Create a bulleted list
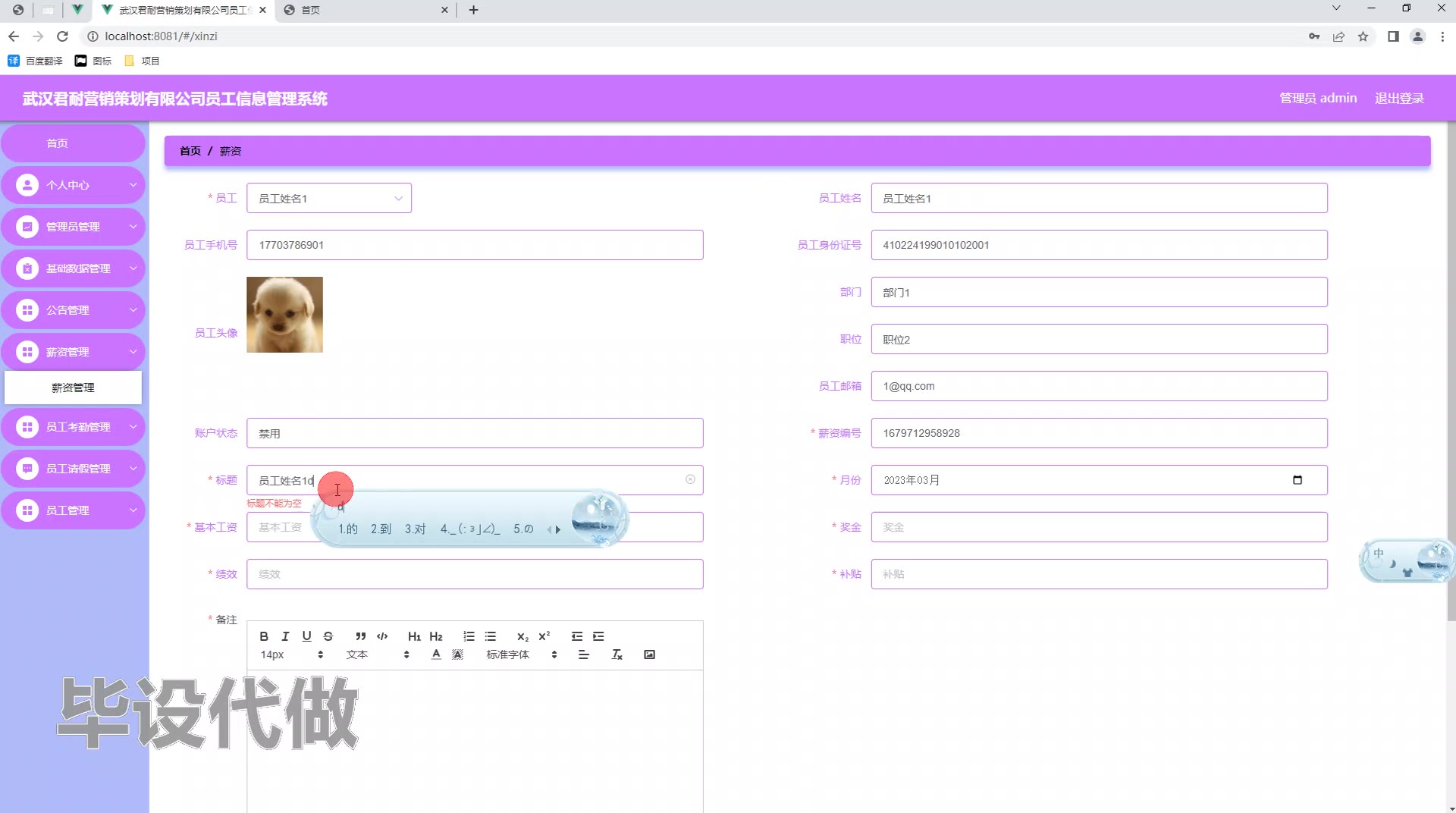The image size is (1456, 813). point(491,636)
